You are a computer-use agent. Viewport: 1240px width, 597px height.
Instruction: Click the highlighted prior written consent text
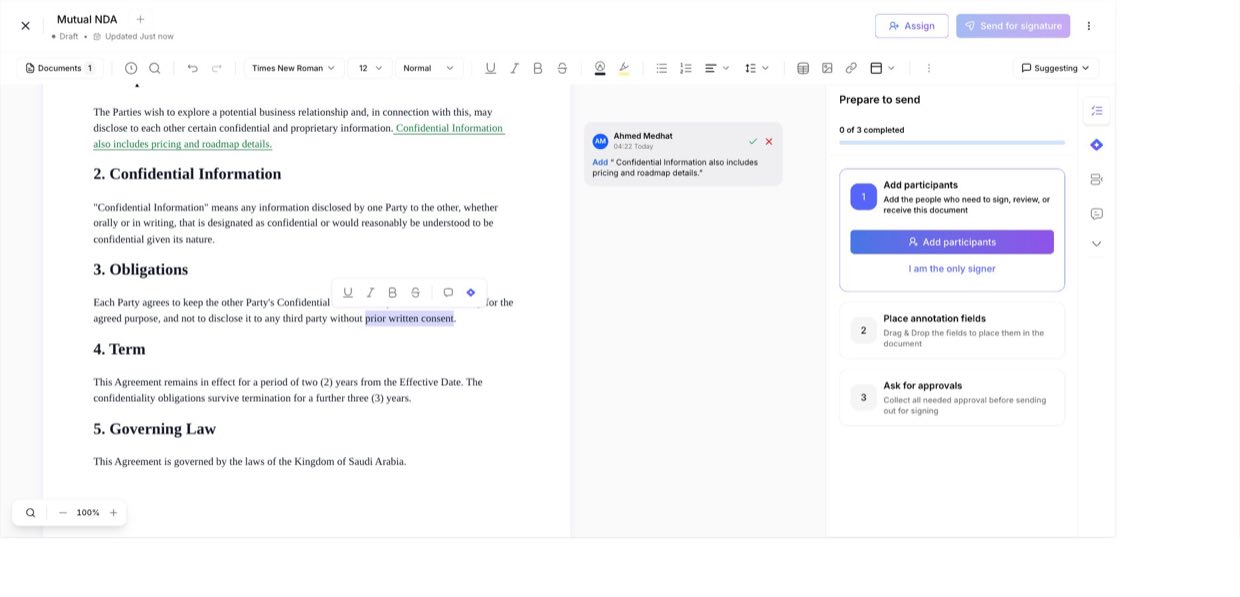409,319
